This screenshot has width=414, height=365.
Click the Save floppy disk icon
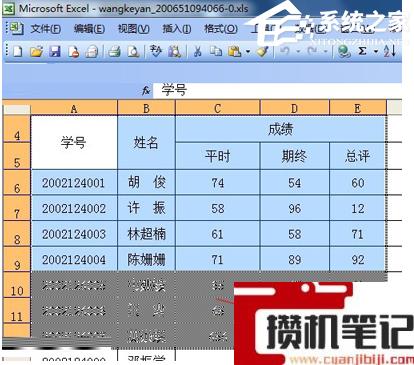click(55, 52)
